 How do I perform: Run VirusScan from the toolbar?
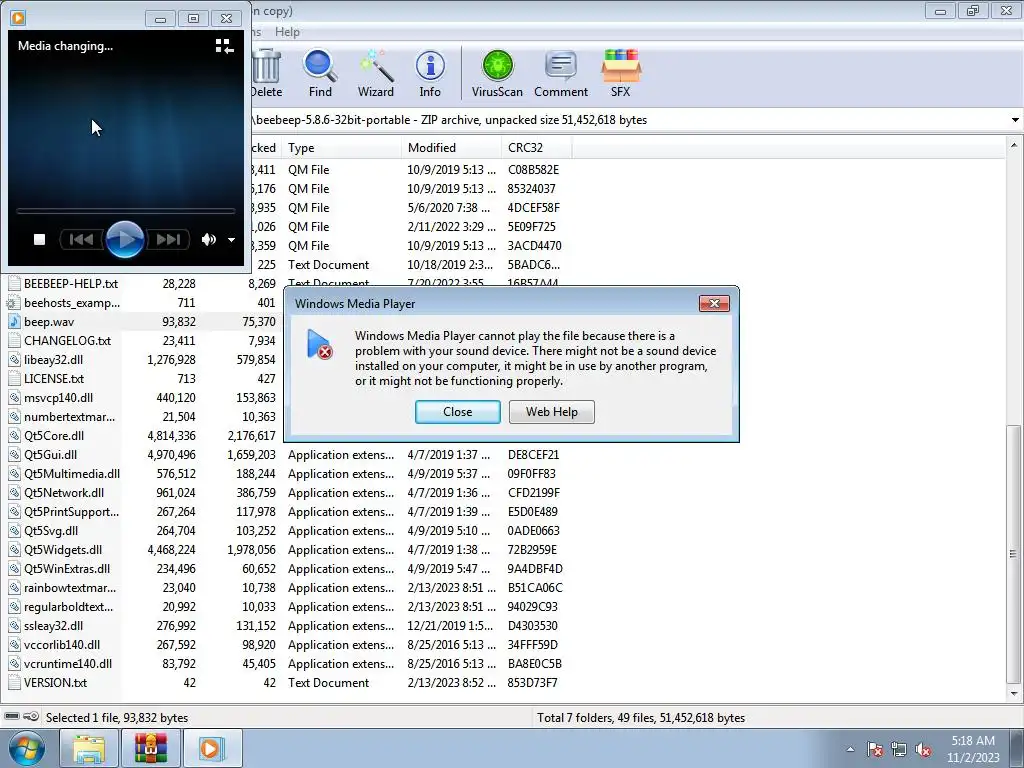click(x=497, y=73)
